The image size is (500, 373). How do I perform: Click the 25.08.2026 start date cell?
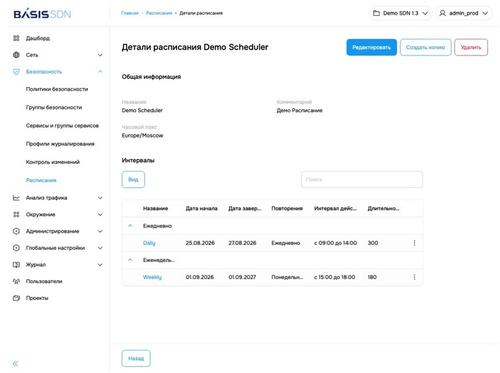coord(200,243)
